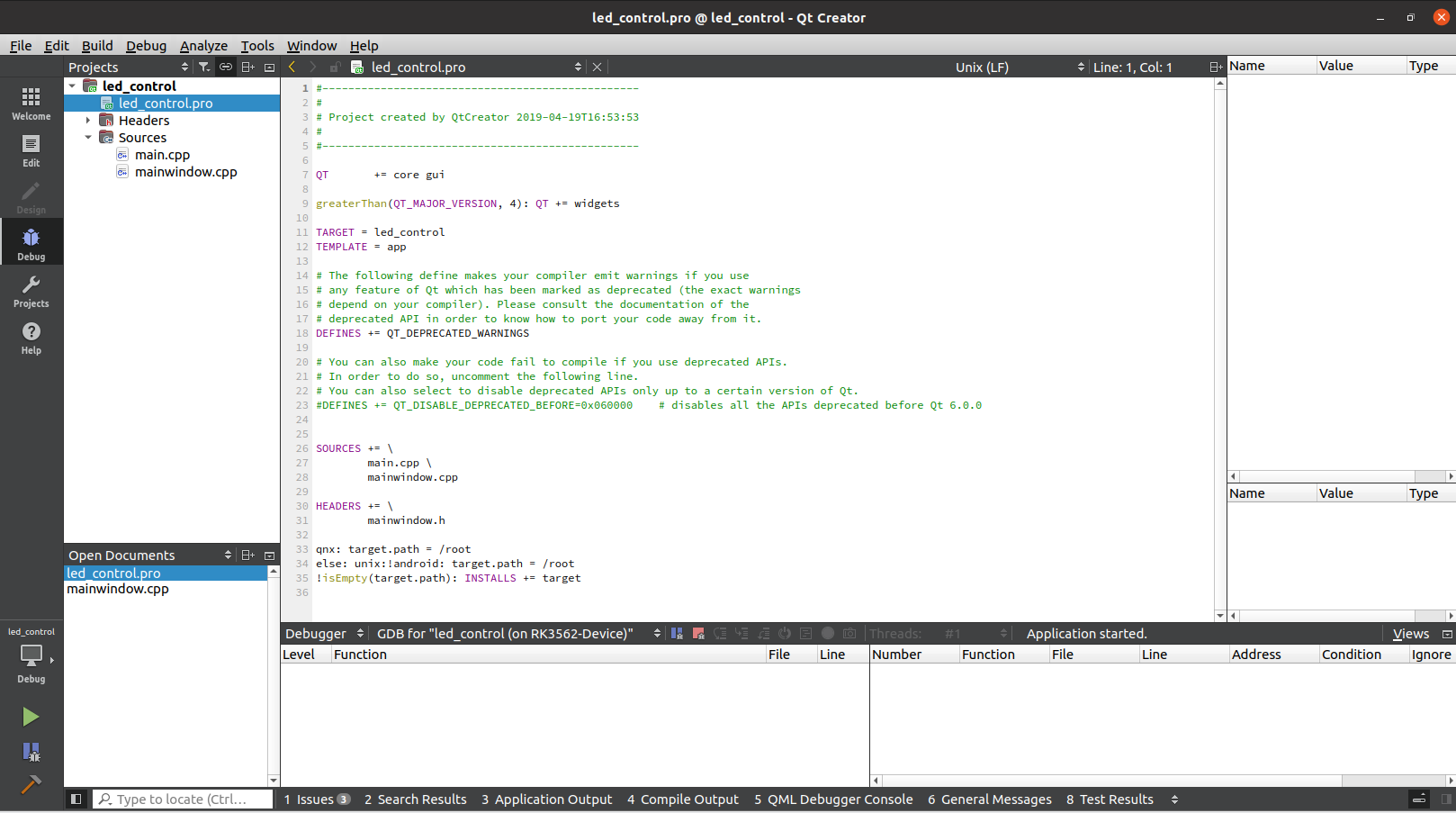Viewport: 1456px width, 813px height.
Task: Click the Condition column header in breakpoints
Action: [1363, 655]
